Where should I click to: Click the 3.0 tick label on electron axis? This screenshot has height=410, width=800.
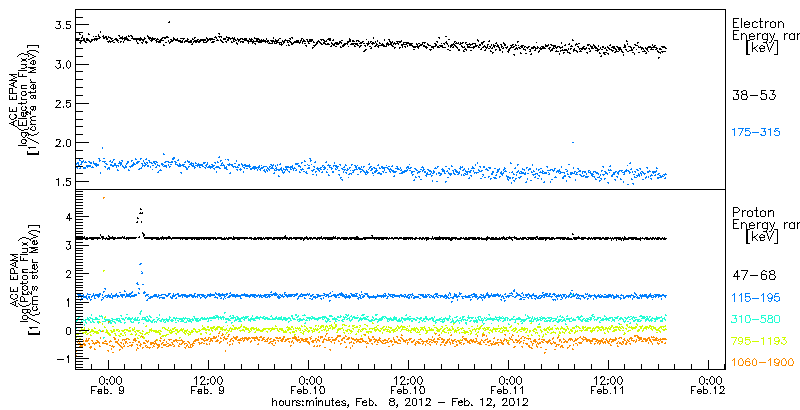pyautogui.click(x=61, y=64)
